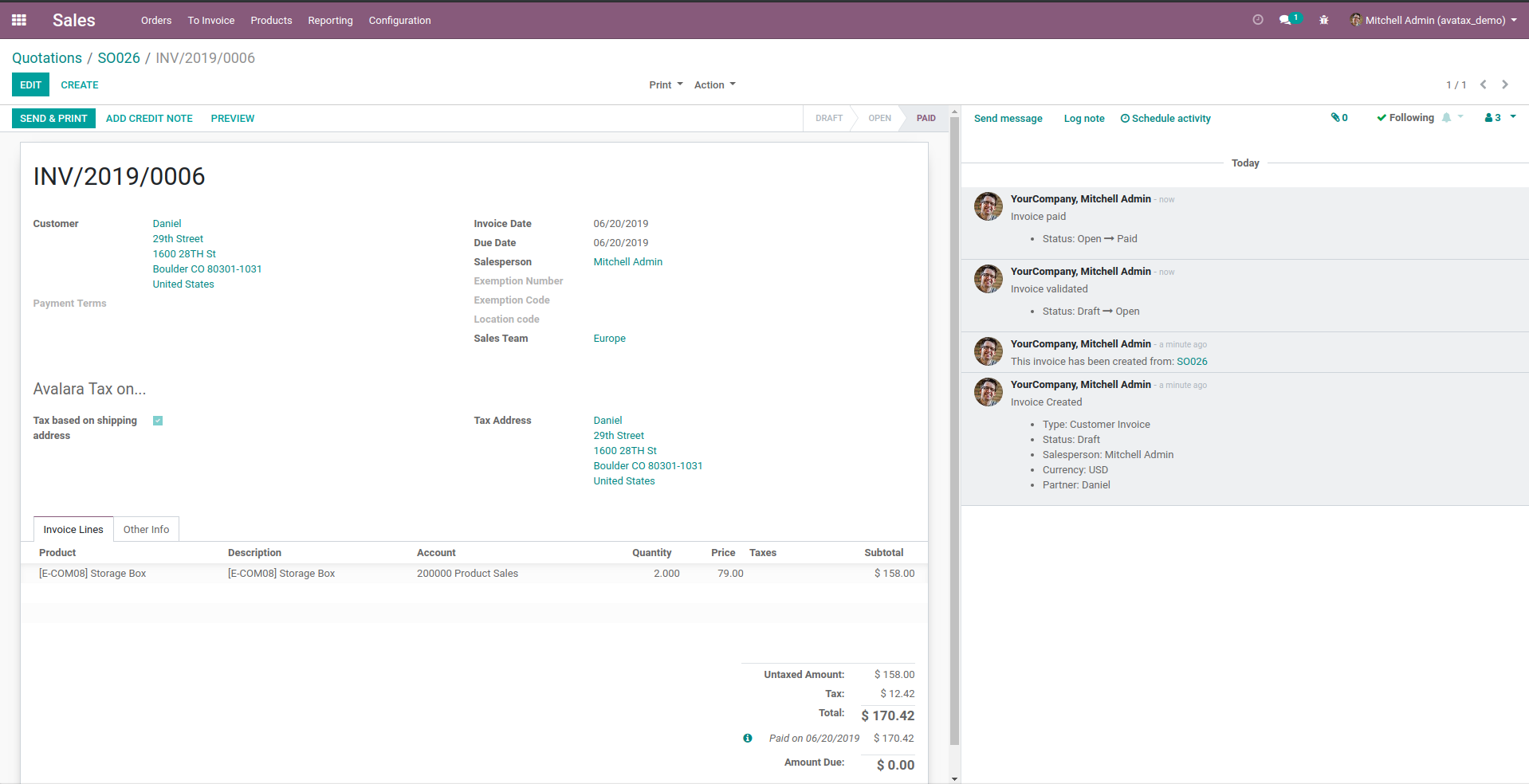
Task: Open the conversations chat bubble icon
Action: click(x=1285, y=20)
